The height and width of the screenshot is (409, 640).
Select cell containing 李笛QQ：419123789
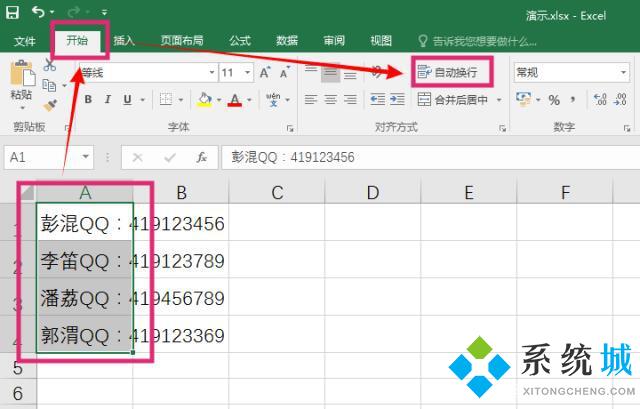pyautogui.click(x=84, y=261)
